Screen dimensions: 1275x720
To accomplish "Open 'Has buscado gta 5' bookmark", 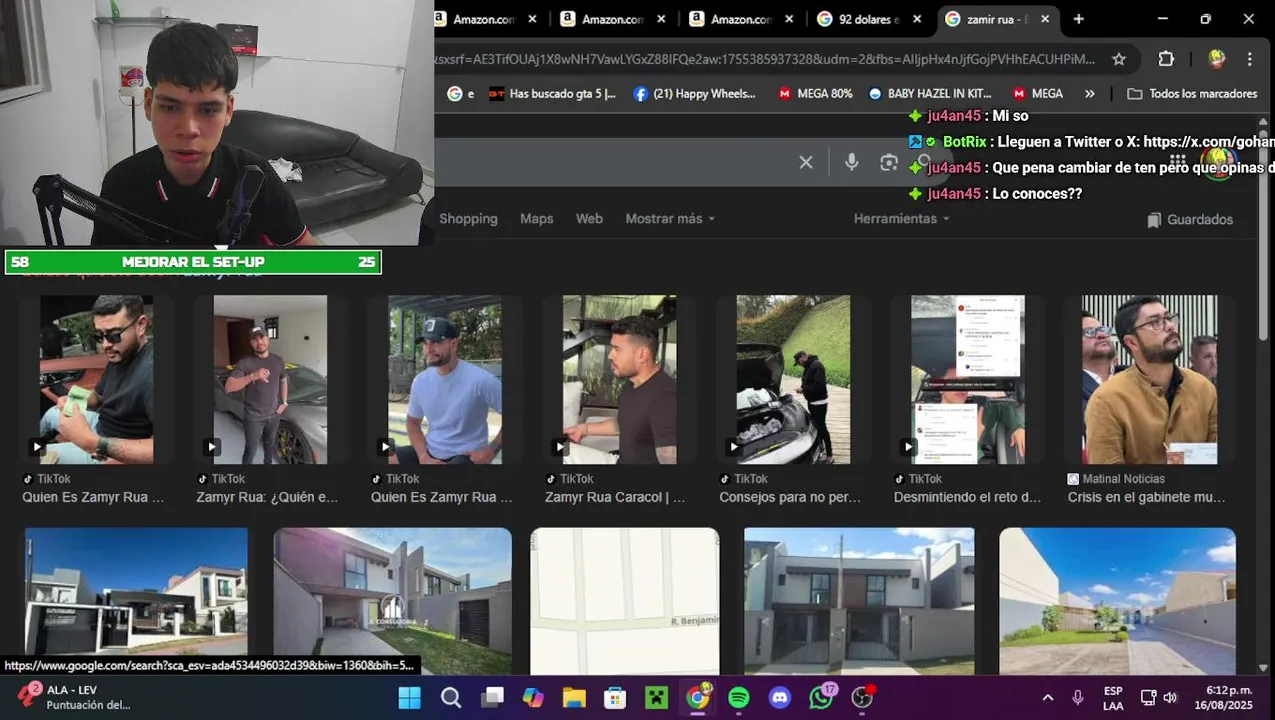I will click(x=552, y=93).
